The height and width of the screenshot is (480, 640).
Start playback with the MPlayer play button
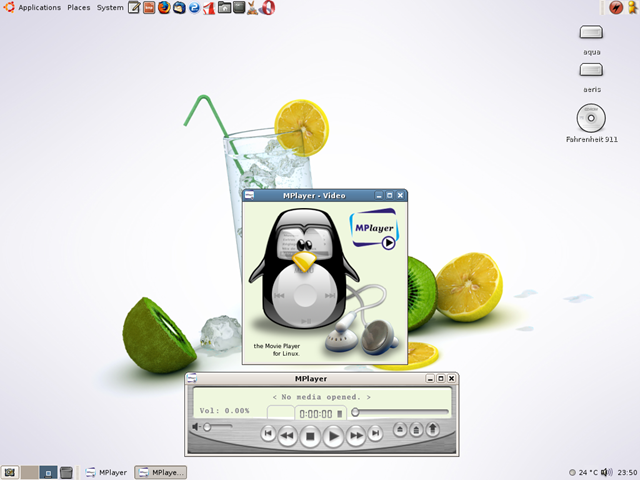pyautogui.click(x=333, y=436)
